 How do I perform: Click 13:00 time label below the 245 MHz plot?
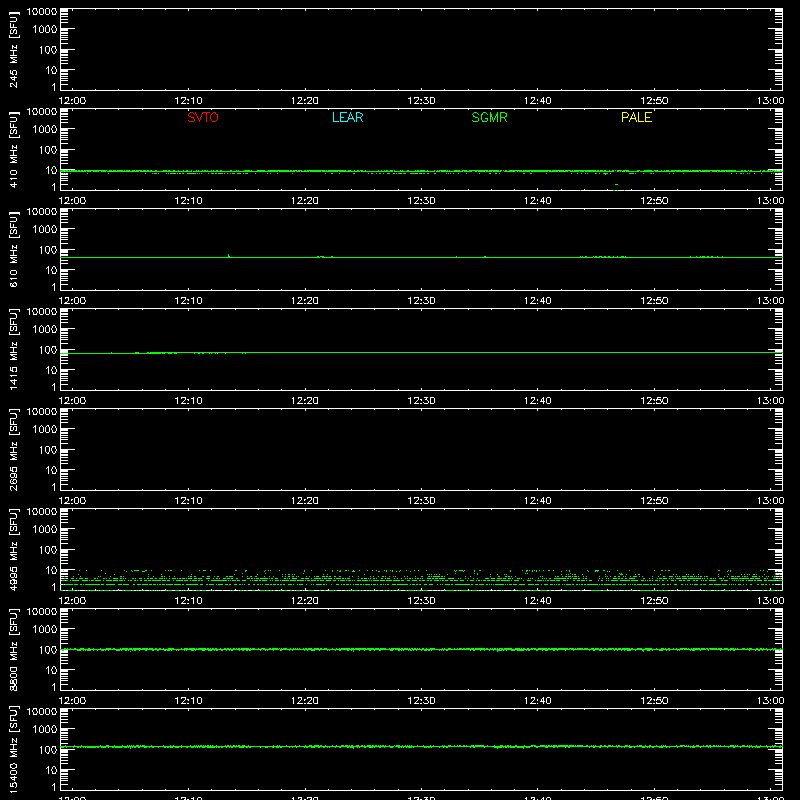click(x=770, y=101)
